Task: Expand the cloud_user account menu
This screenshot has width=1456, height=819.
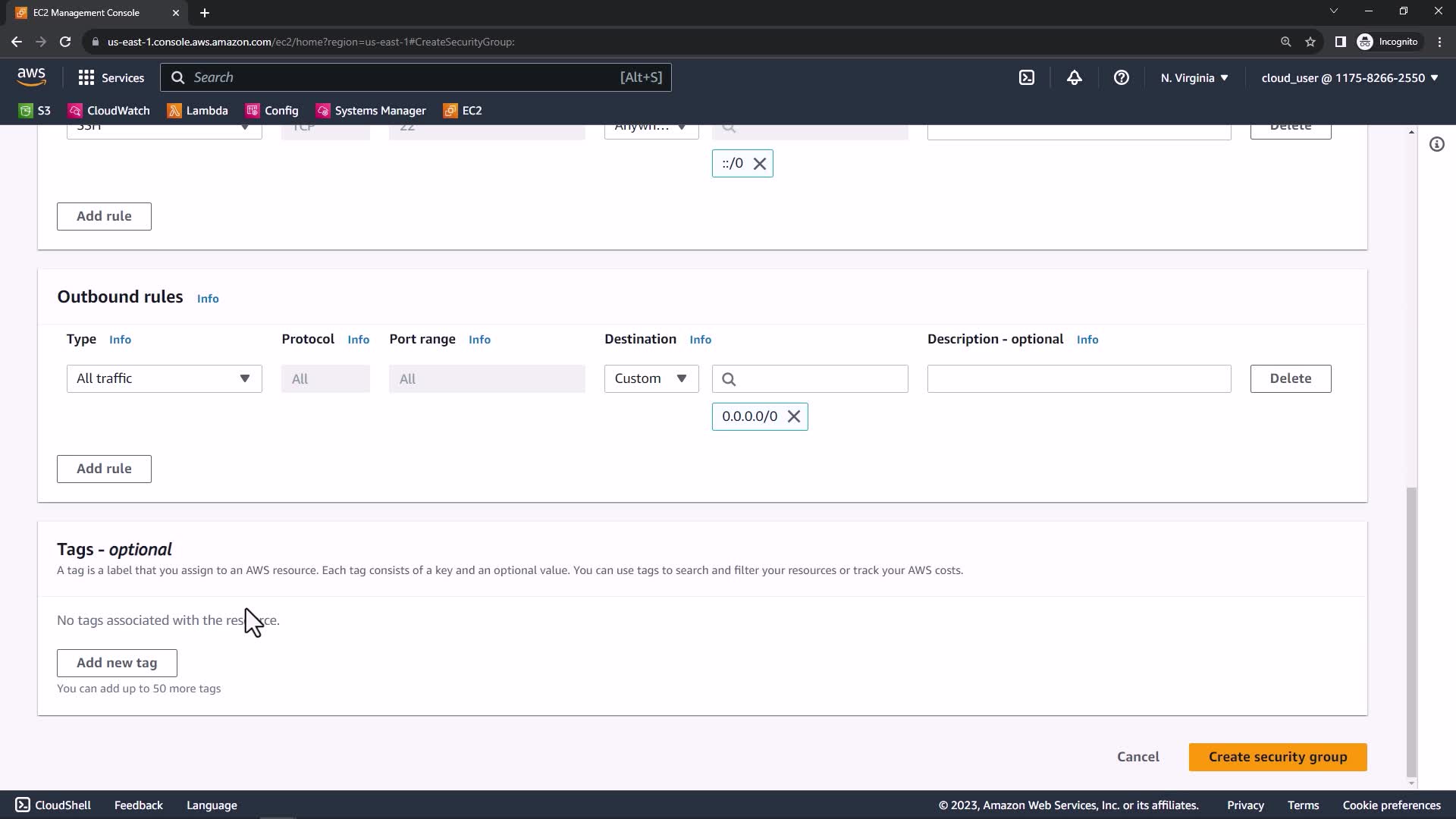Action: pyautogui.click(x=1349, y=77)
